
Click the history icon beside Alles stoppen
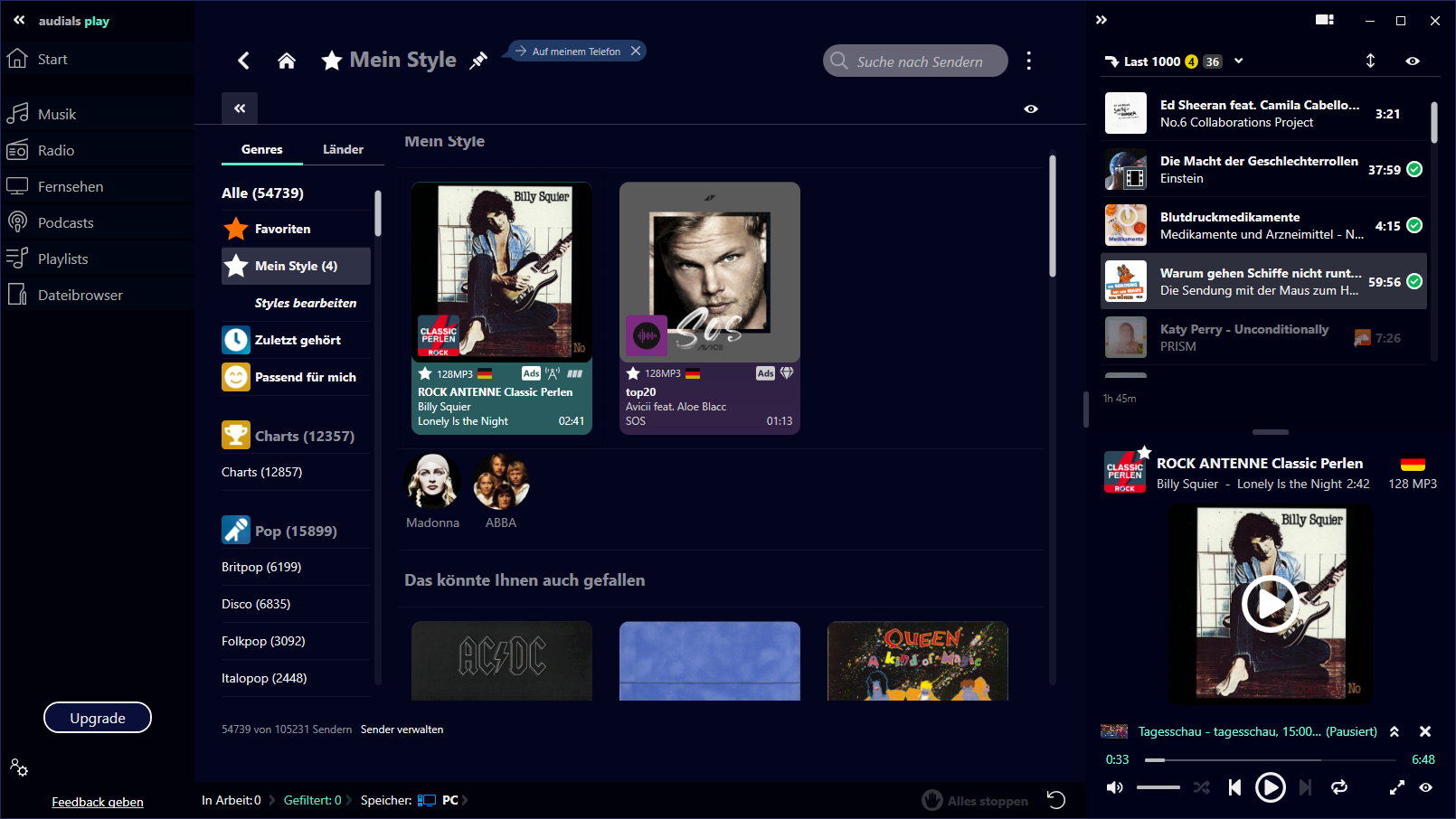tap(1055, 800)
